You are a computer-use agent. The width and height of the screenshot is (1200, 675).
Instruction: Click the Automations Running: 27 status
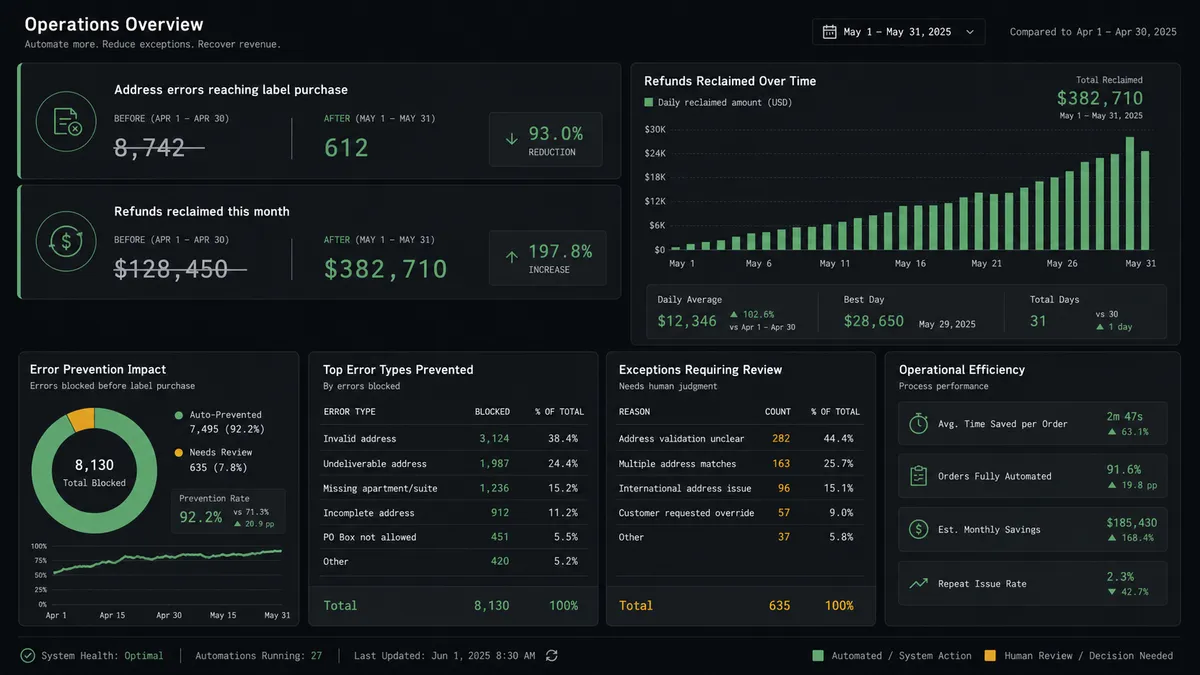[x=258, y=656]
